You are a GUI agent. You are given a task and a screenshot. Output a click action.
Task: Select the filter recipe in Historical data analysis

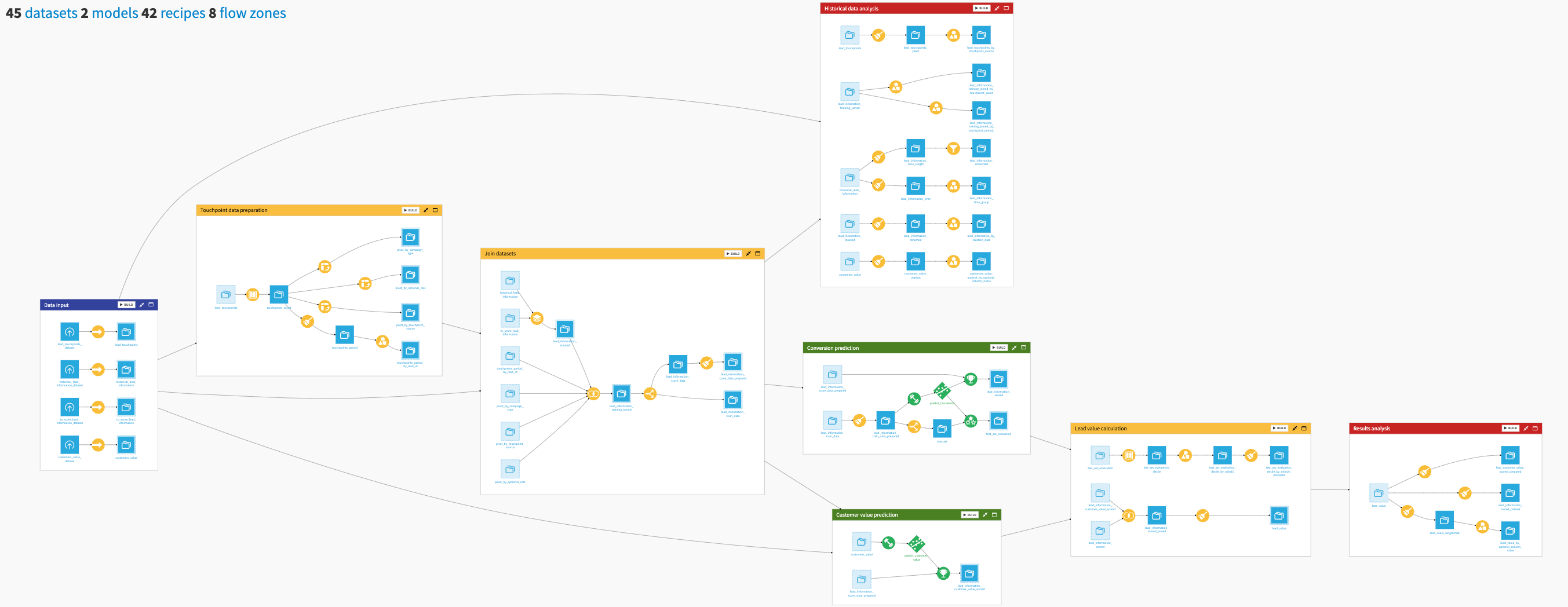pos(953,148)
